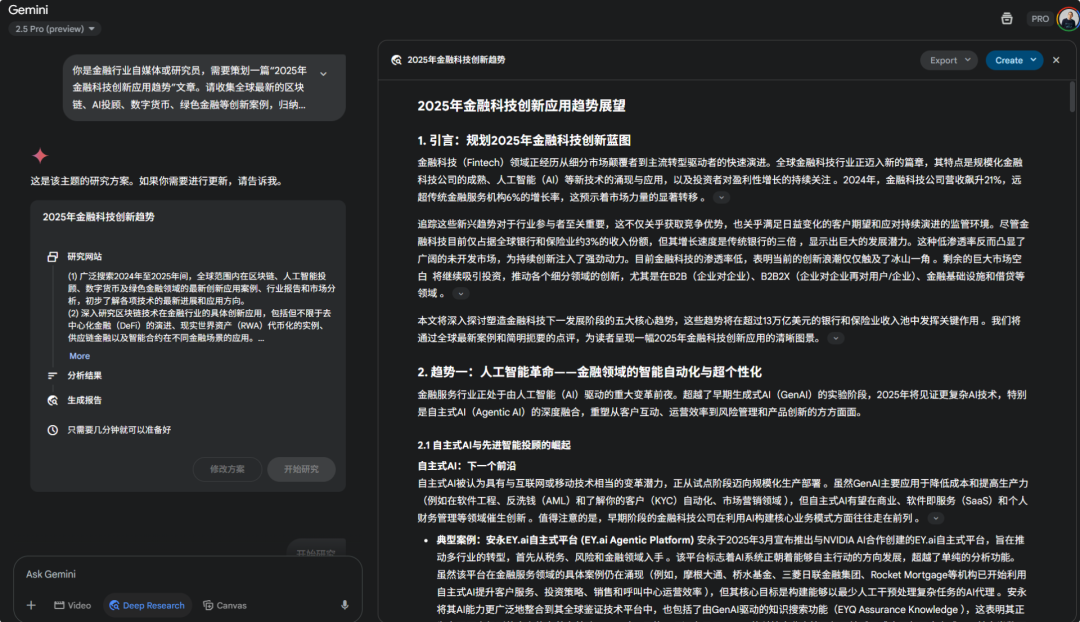
Task: Open the Gemini home menu
Action: click(x=29, y=10)
